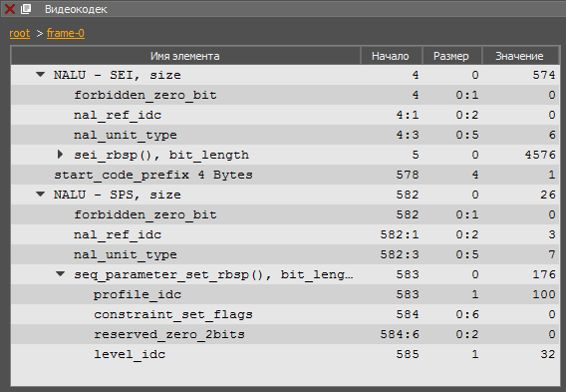The height and width of the screenshot is (392, 566).
Task: Select start_code_prefix 4 Bytes row
Action: [285, 175]
